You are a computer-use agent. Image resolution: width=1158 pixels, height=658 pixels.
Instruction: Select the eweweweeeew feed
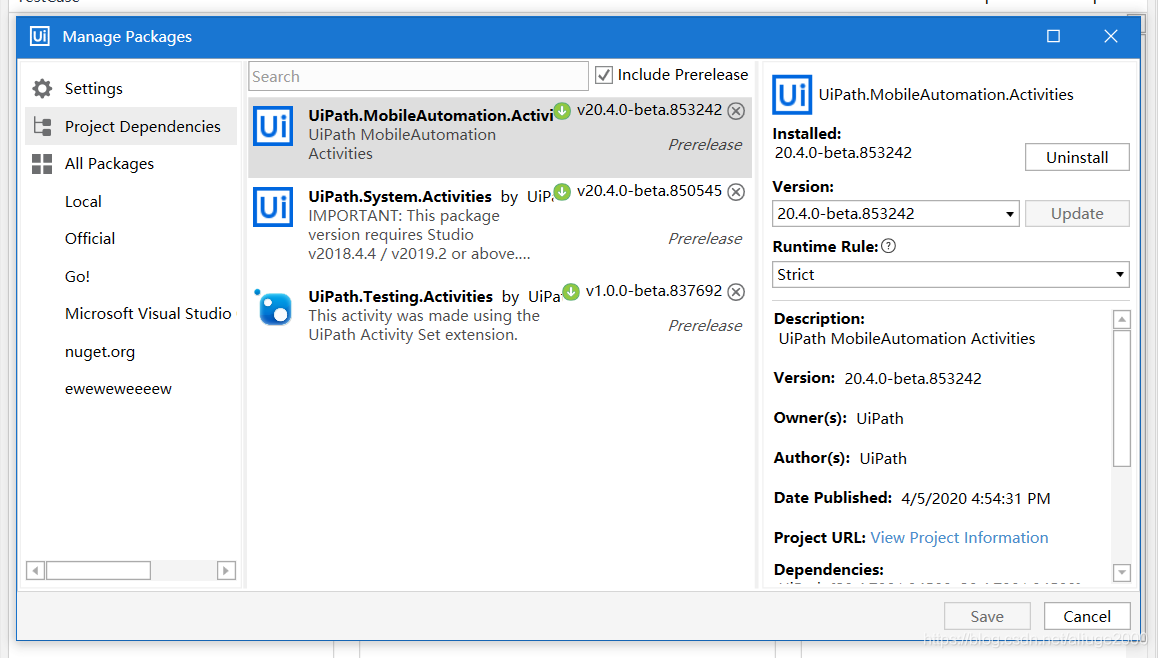click(118, 388)
